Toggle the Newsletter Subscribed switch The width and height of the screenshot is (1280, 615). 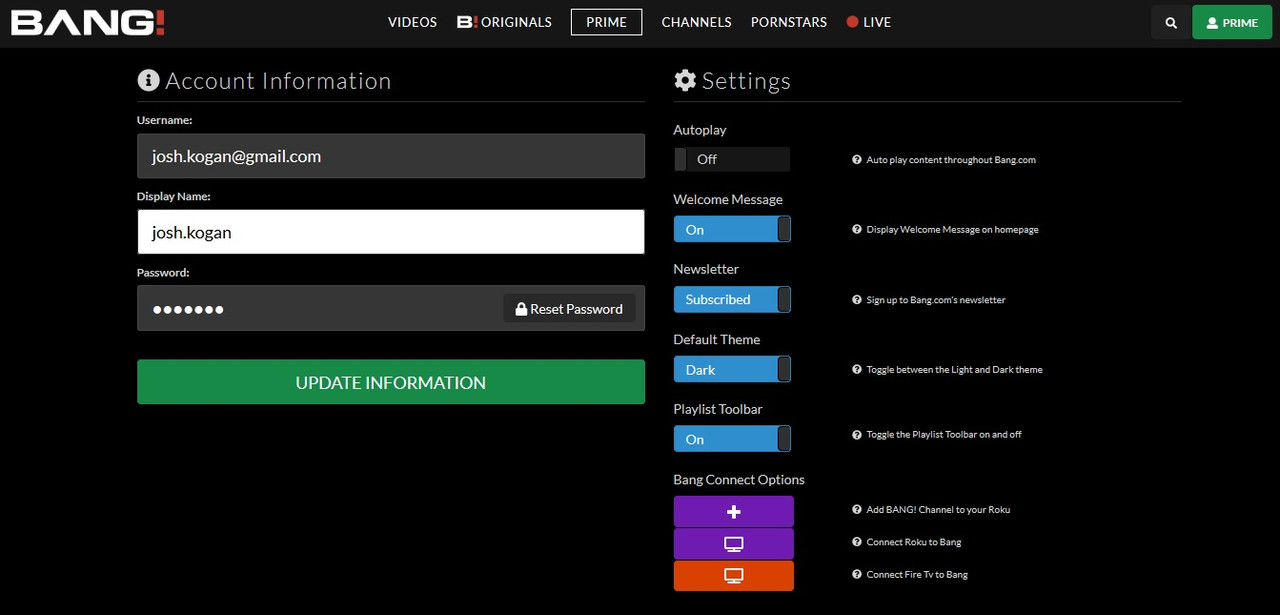(732, 299)
